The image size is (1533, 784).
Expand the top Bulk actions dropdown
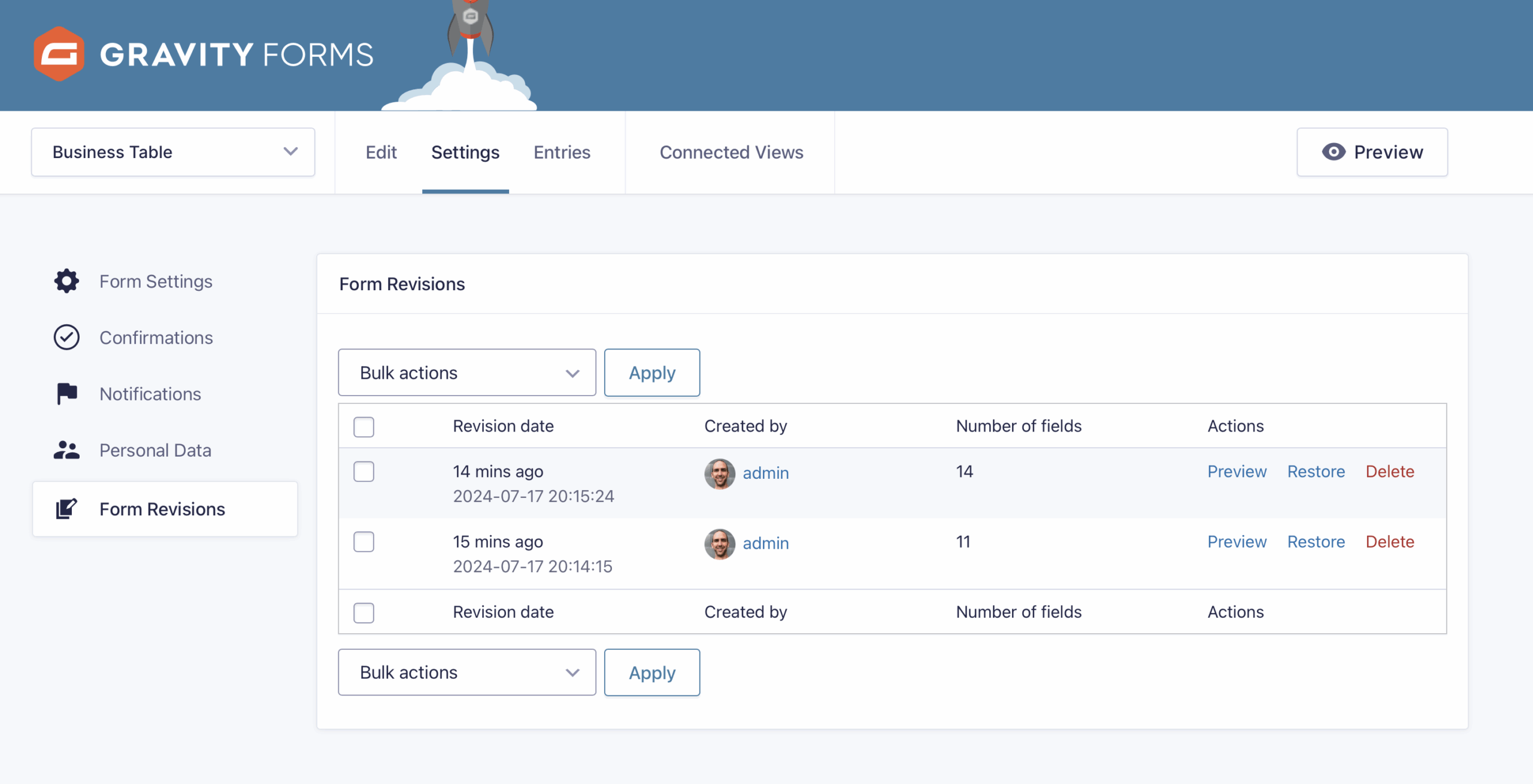pyautogui.click(x=466, y=373)
